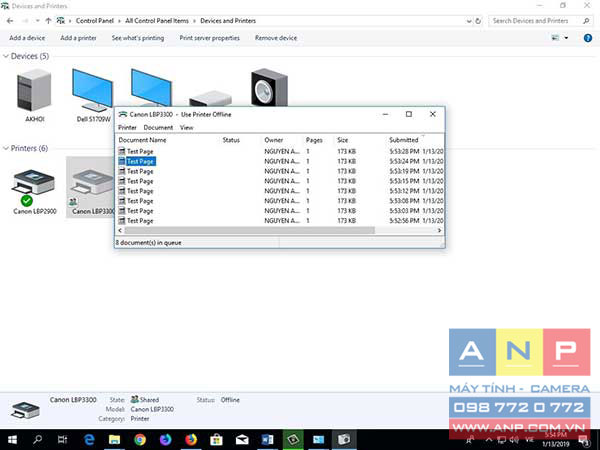Open Print server properties

click(209, 38)
